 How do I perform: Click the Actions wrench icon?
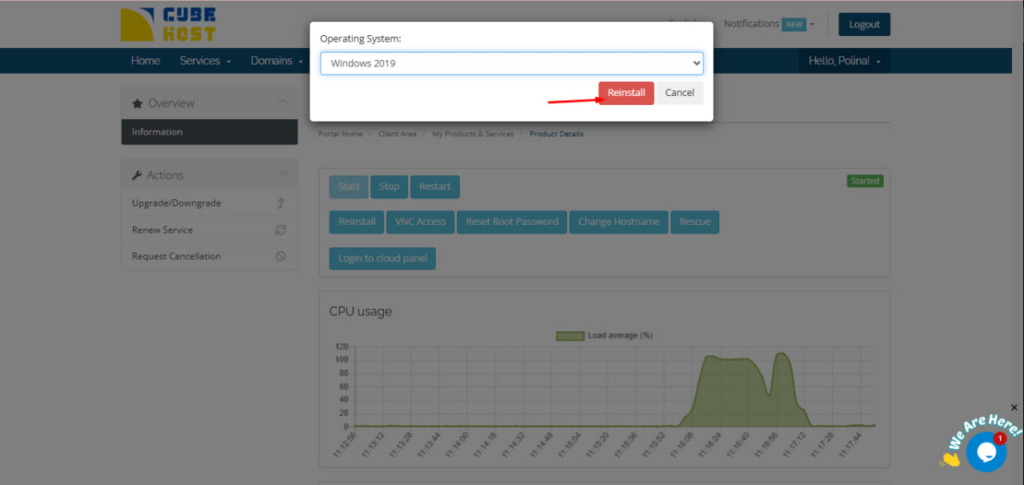click(x=137, y=175)
